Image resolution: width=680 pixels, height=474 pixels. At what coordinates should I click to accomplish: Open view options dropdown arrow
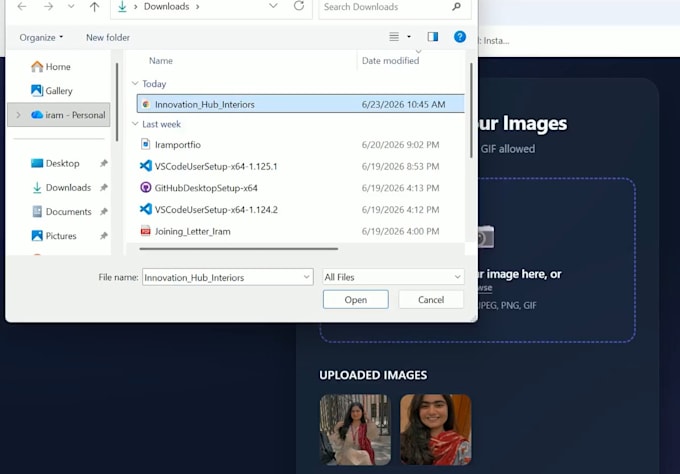tap(409, 37)
